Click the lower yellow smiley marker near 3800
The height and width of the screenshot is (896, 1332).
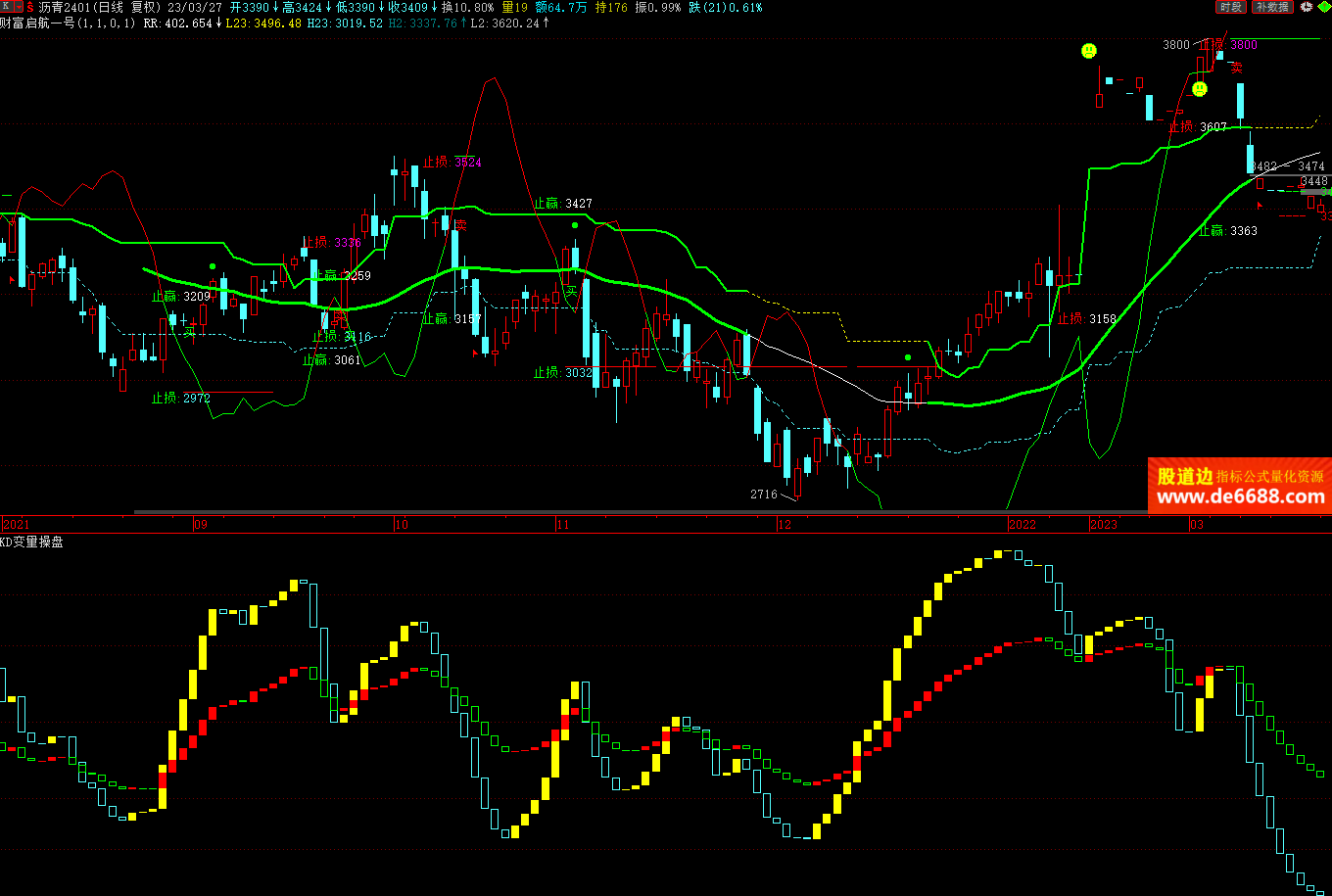(x=1199, y=89)
